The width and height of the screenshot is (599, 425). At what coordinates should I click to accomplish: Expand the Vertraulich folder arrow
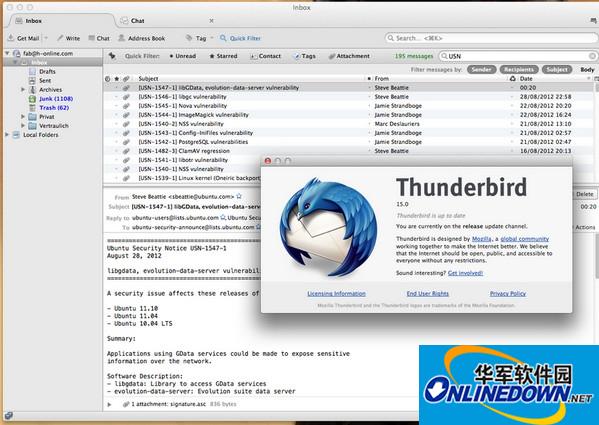(23, 126)
